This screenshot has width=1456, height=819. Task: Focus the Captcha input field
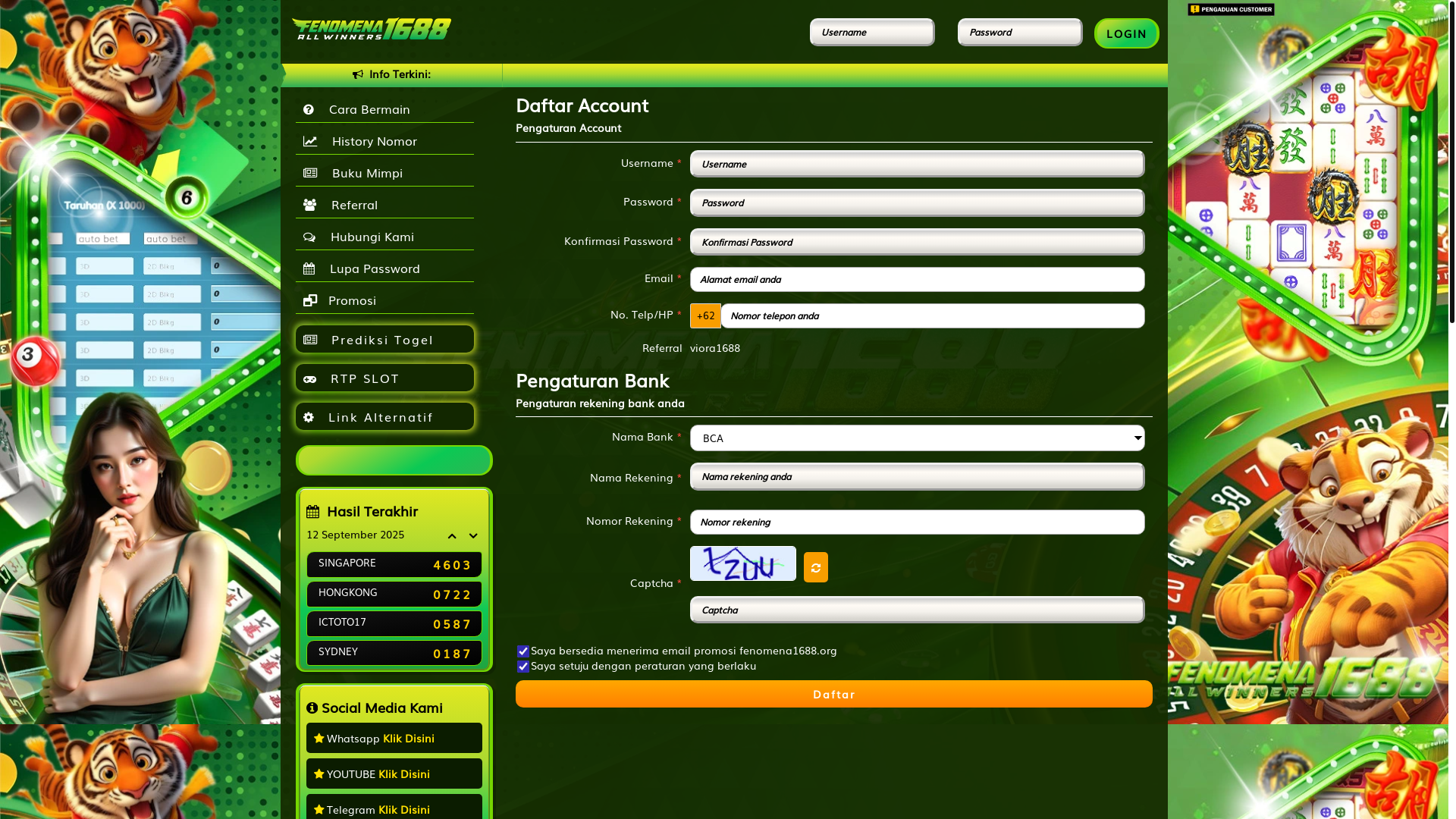point(918,610)
